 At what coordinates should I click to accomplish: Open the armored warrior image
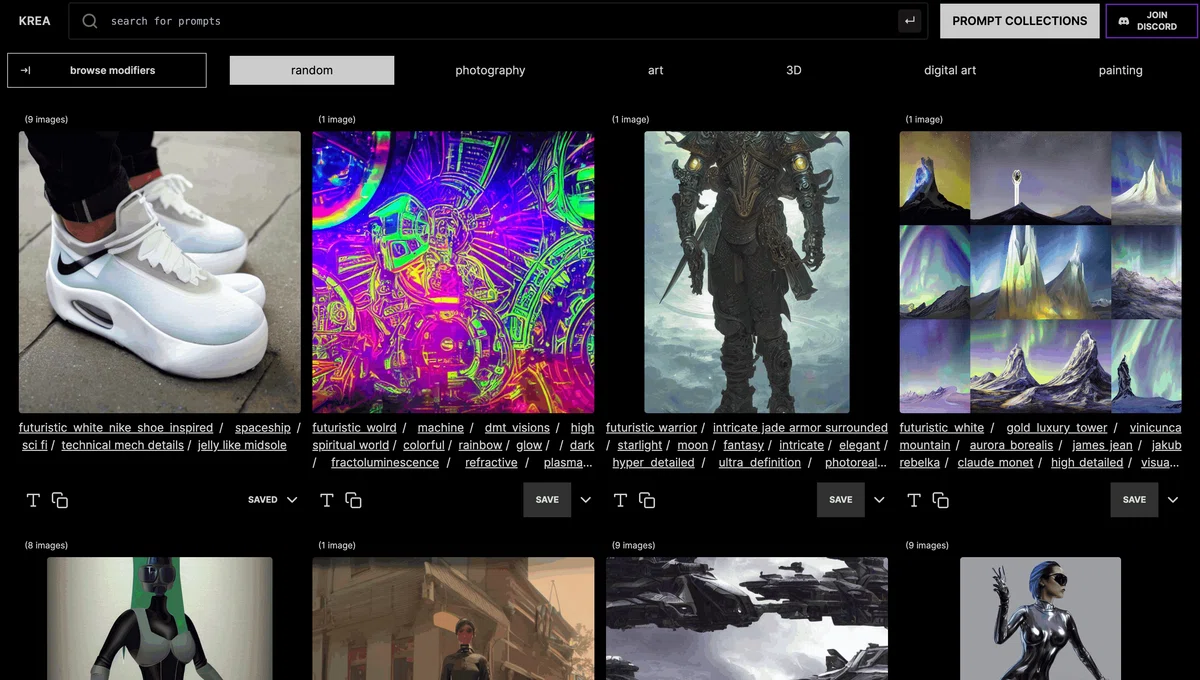tap(747, 272)
